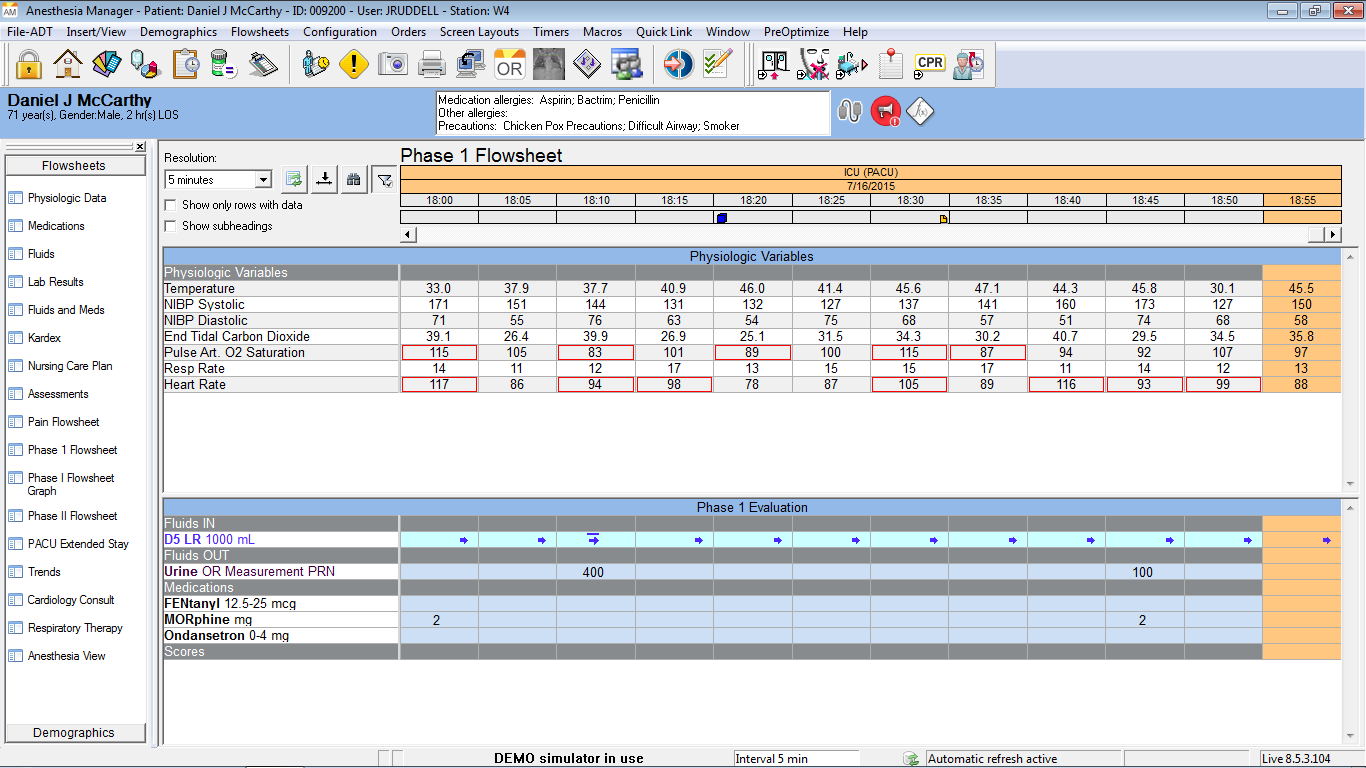Screen dimensions: 1366x768
Task: Toggle the medication allergies stop icon
Action: coord(884,111)
